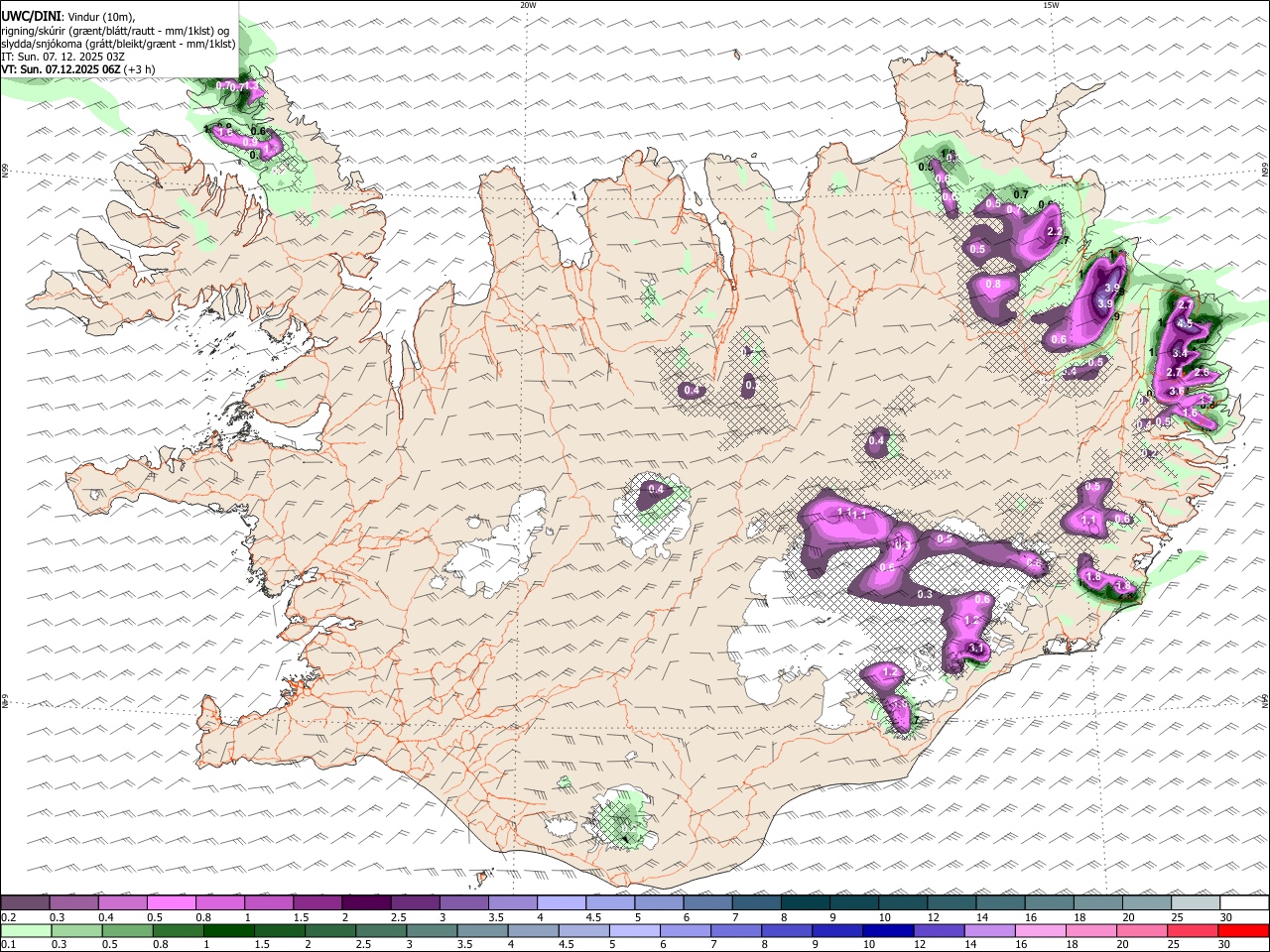Select pink lower swatch starting at 16
The image size is (1270, 952).
[1039, 931]
